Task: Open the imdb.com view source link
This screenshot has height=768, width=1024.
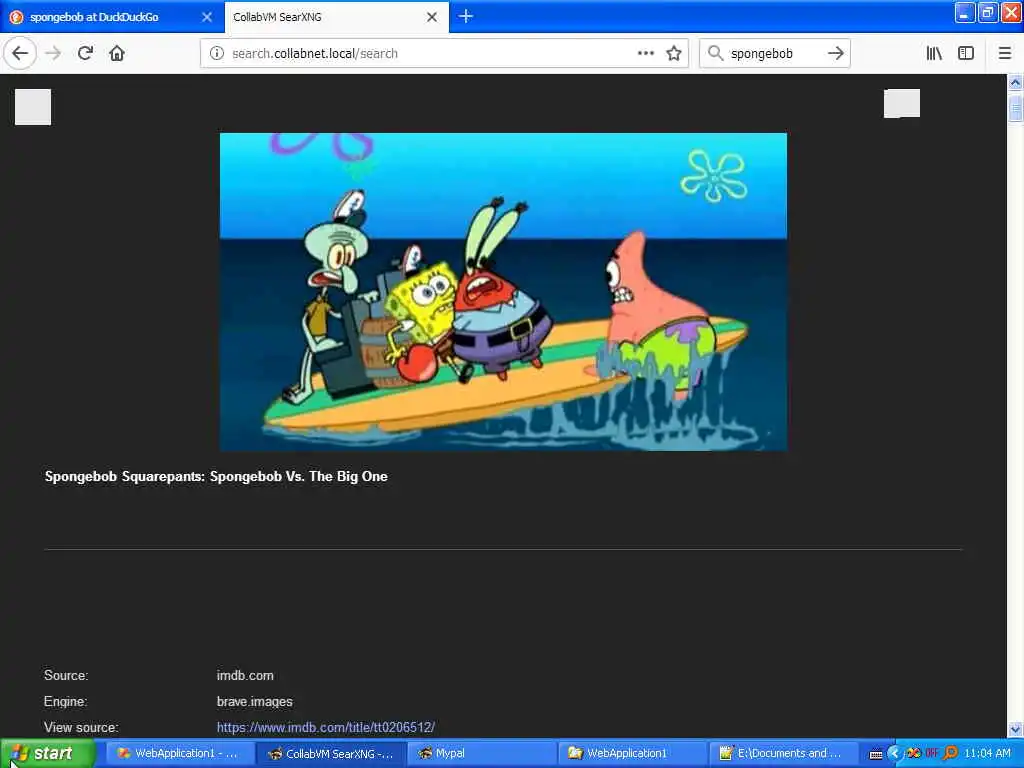Action: click(326, 727)
